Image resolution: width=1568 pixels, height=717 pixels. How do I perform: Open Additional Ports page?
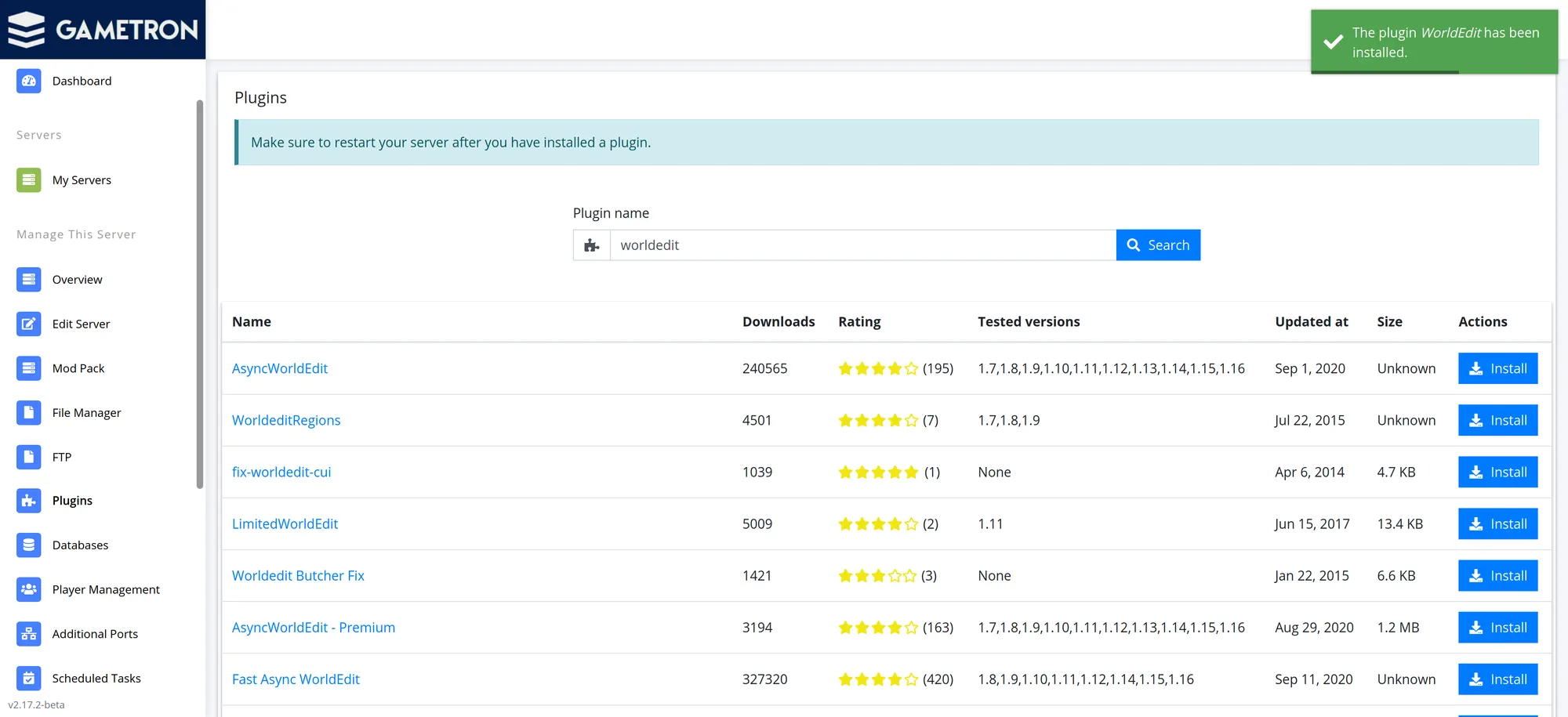(95, 634)
